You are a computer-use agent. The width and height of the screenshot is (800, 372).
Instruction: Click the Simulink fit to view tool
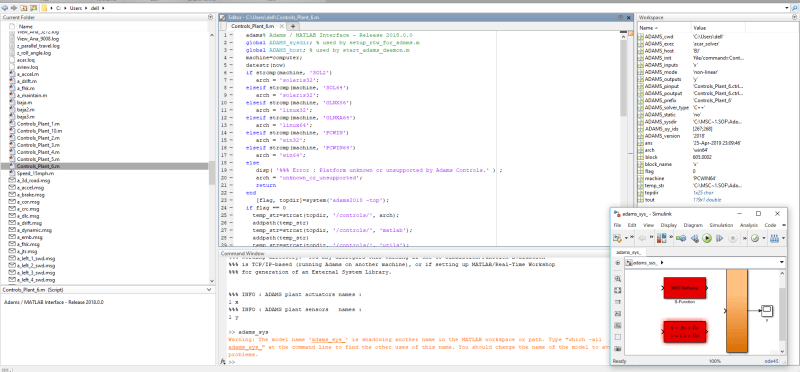(617, 290)
